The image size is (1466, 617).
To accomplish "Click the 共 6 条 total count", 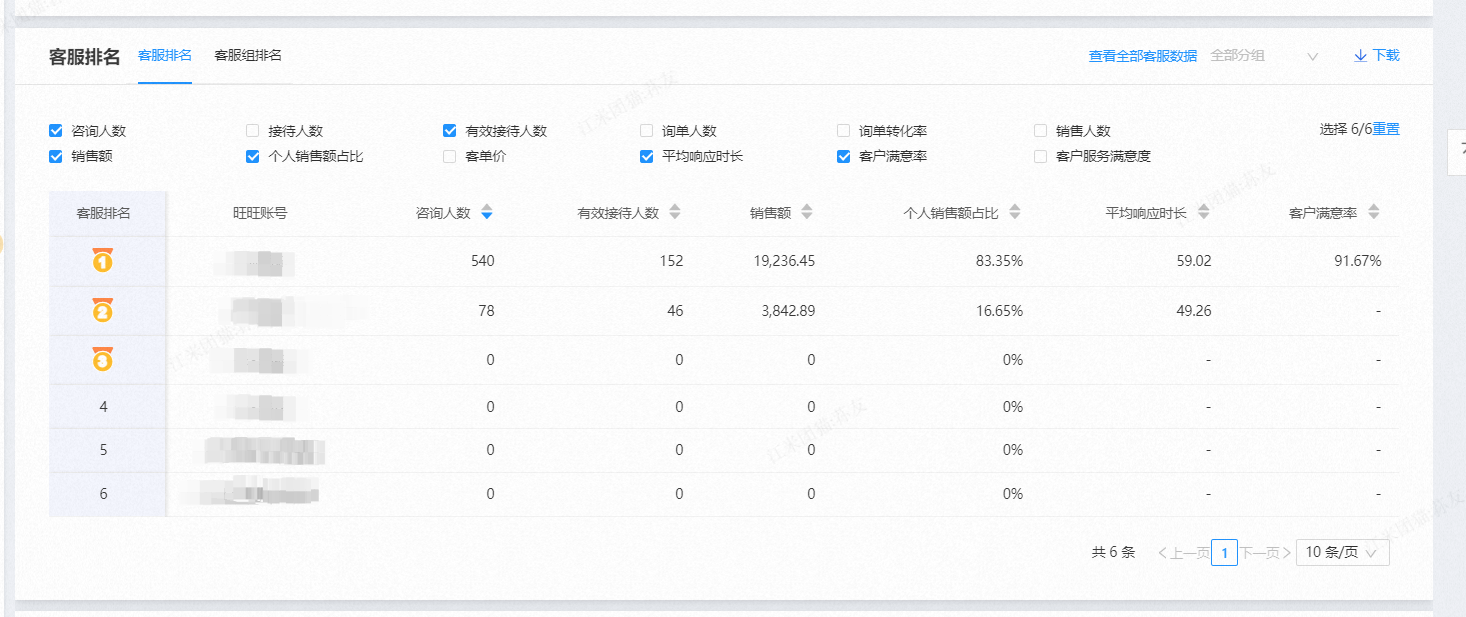I will click(x=1113, y=552).
